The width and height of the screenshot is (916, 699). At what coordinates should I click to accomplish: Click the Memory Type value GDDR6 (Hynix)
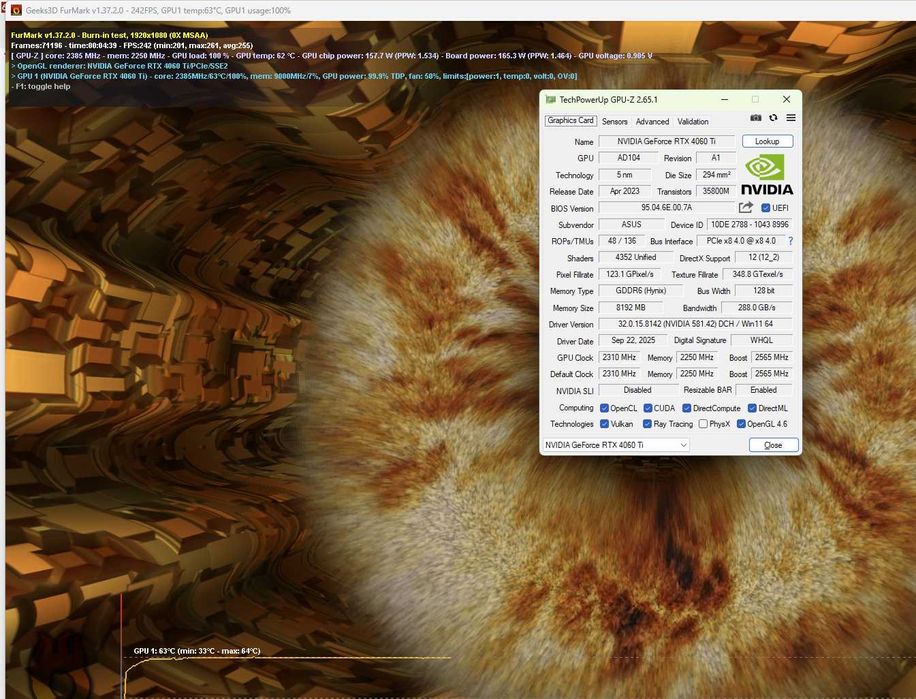(641, 291)
